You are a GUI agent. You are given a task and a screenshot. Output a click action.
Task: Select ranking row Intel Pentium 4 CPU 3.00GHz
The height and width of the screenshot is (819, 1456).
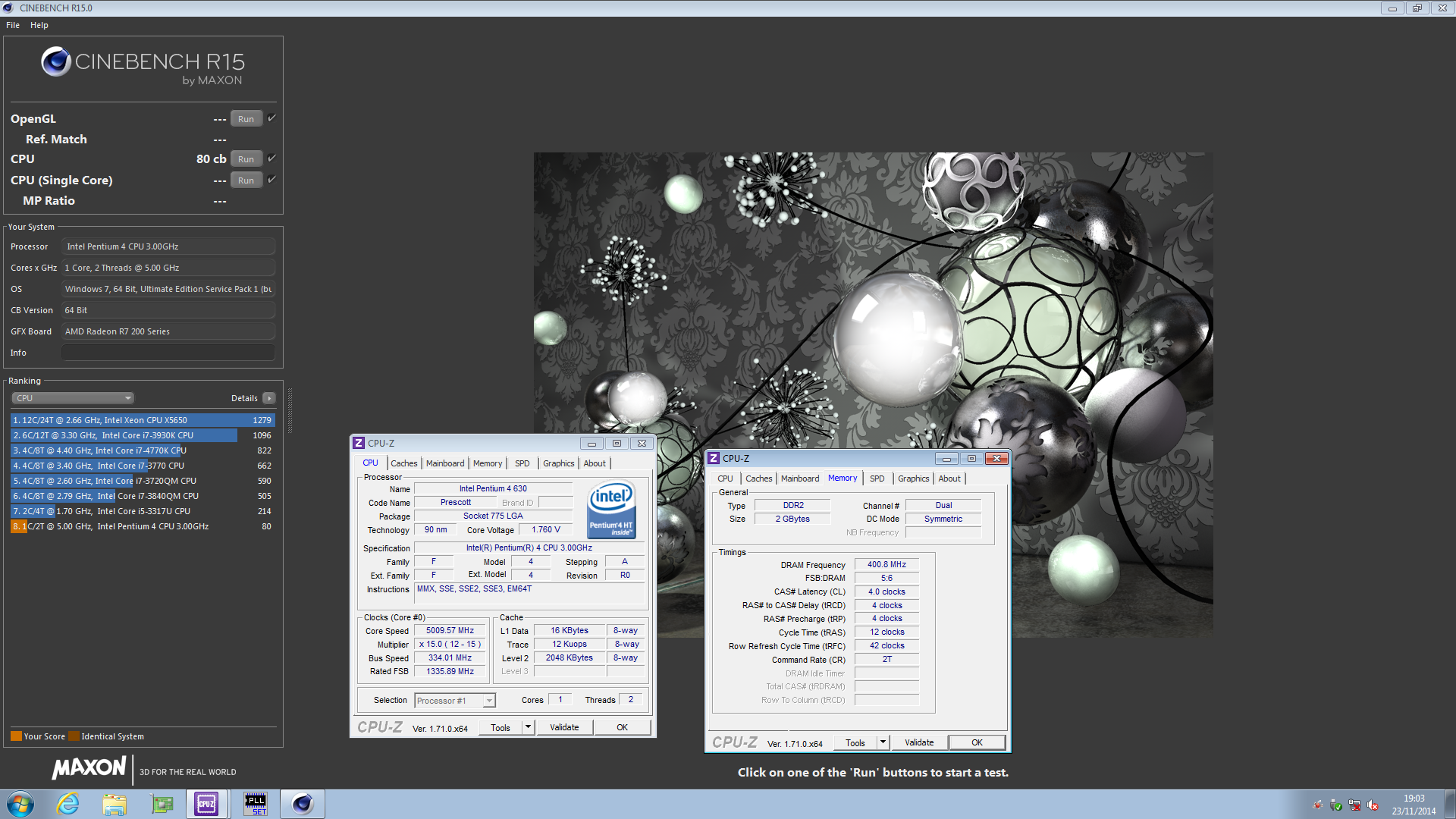[143, 526]
